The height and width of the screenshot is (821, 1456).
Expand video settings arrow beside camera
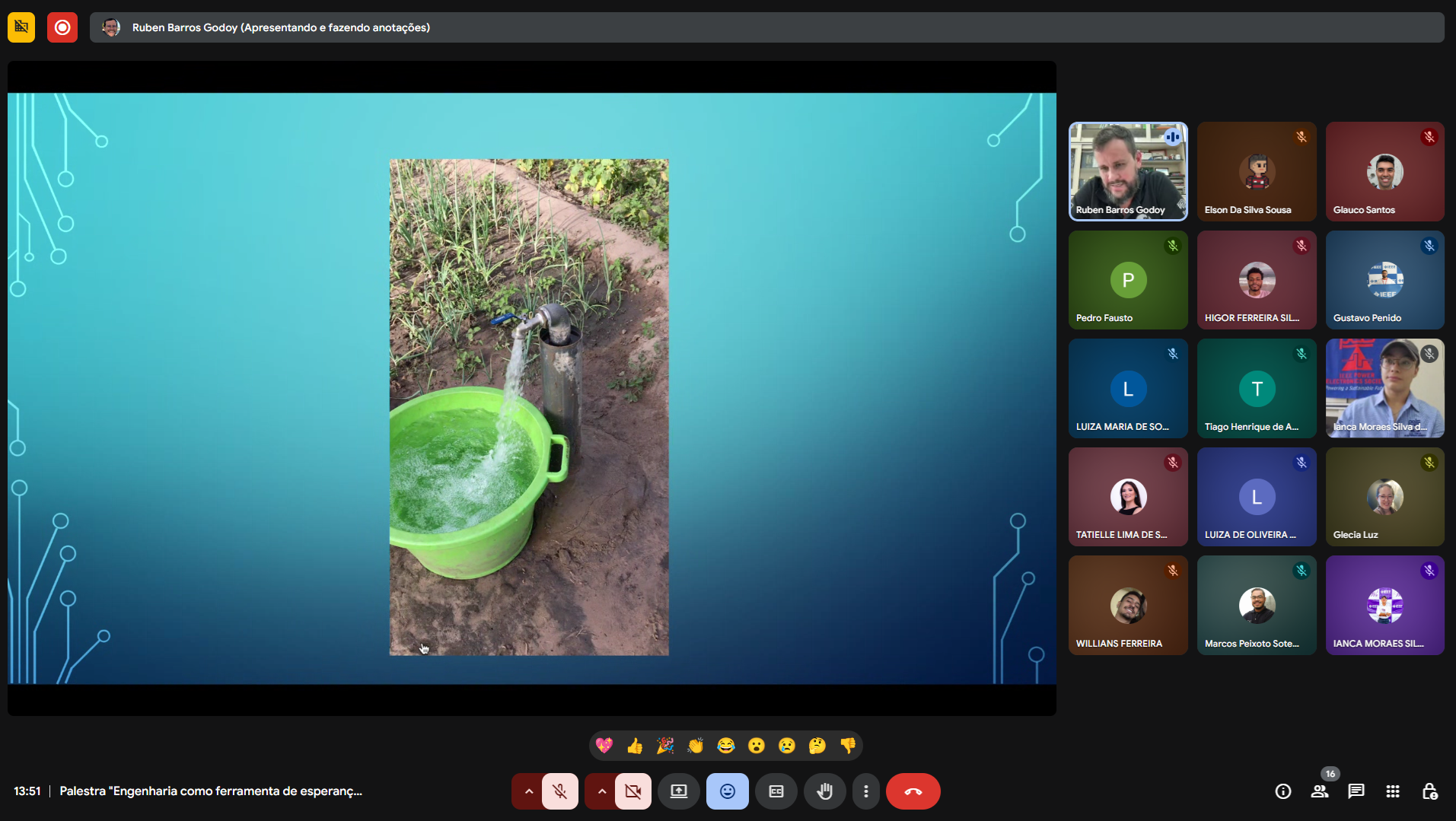[601, 791]
